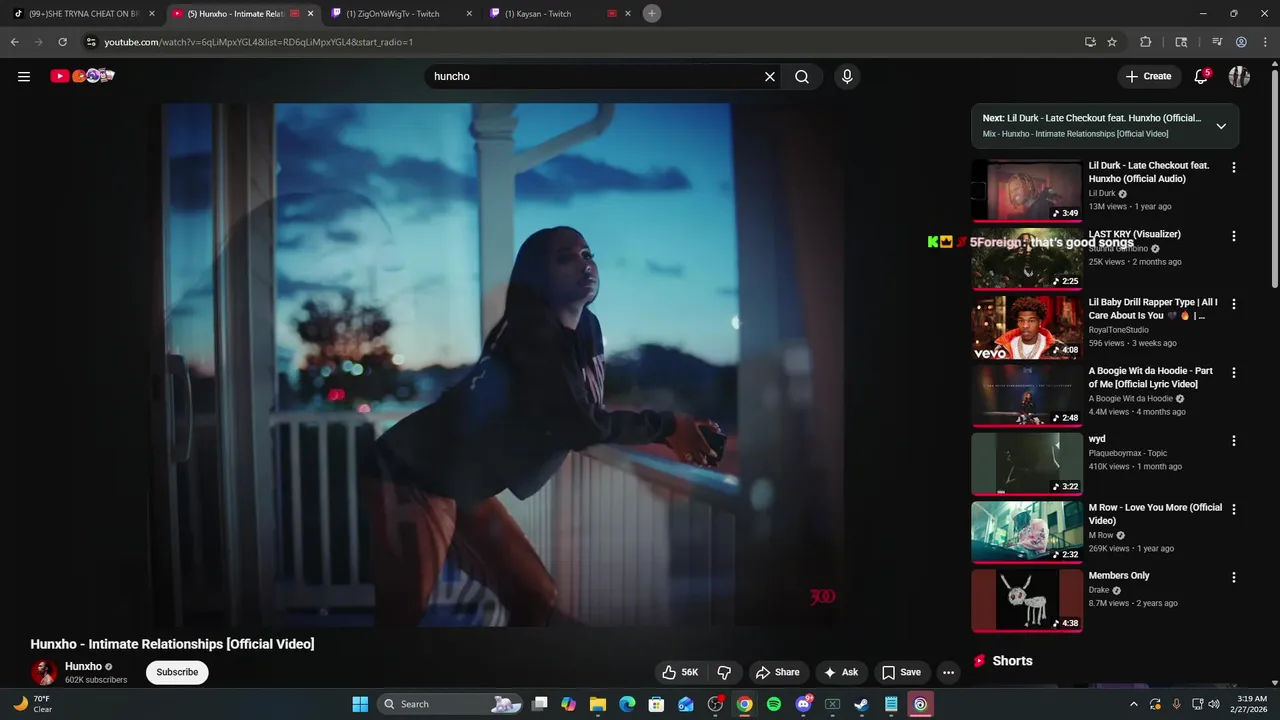Open options for Late Checkout video
Screen dimensions: 1280x720
click(1233, 168)
